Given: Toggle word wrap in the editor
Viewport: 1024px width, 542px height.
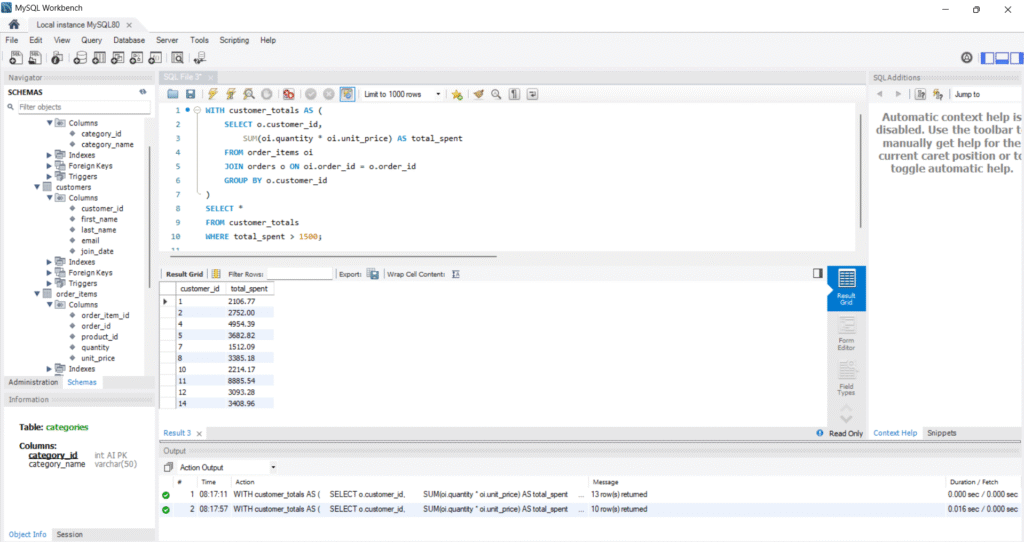Looking at the screenshot, I should click(x=533, y=94).
